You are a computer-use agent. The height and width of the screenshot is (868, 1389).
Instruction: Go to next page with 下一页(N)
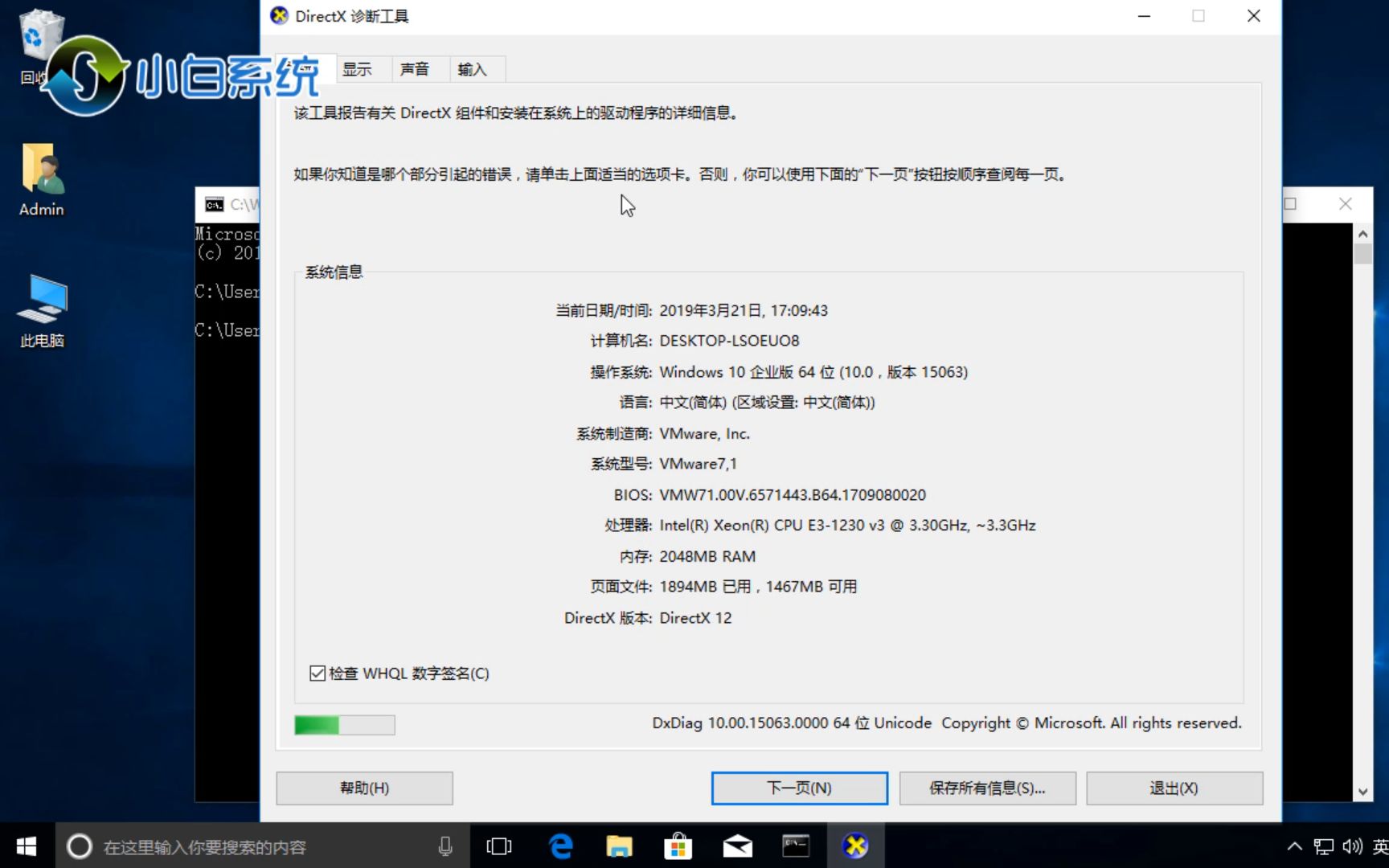799,788
